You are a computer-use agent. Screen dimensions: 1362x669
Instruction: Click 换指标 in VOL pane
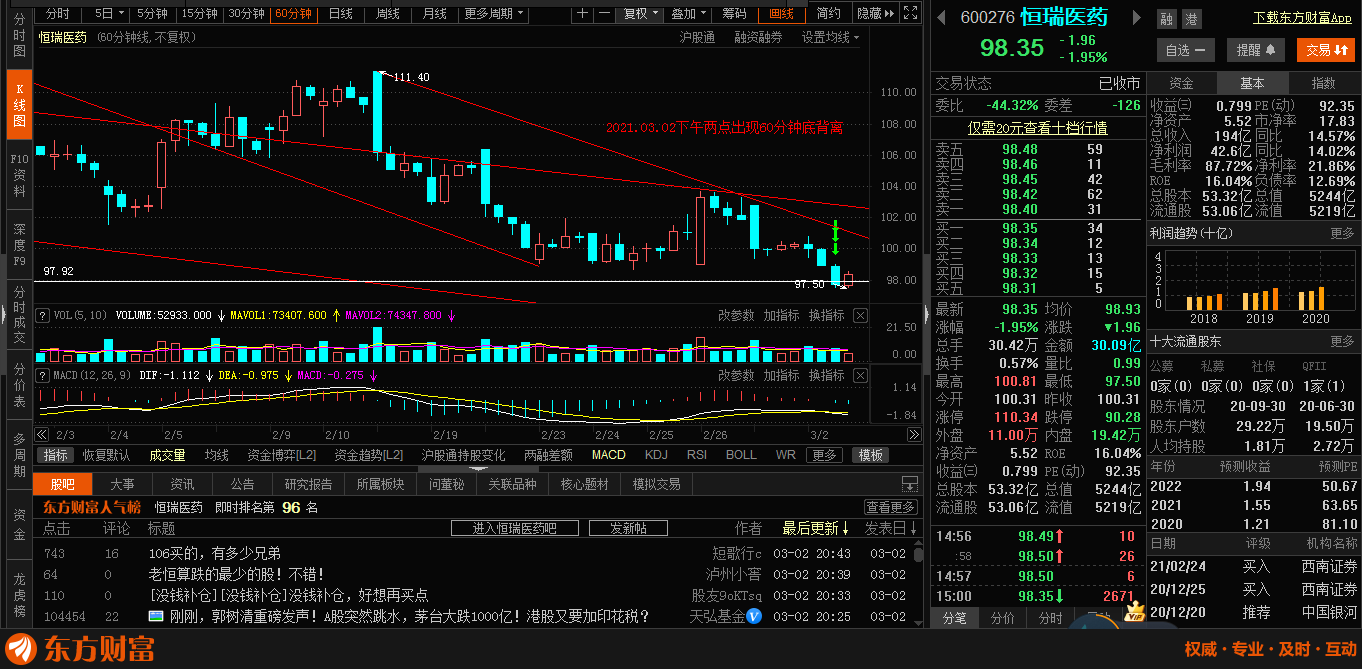pyautogui.click(x=826, y=315)
